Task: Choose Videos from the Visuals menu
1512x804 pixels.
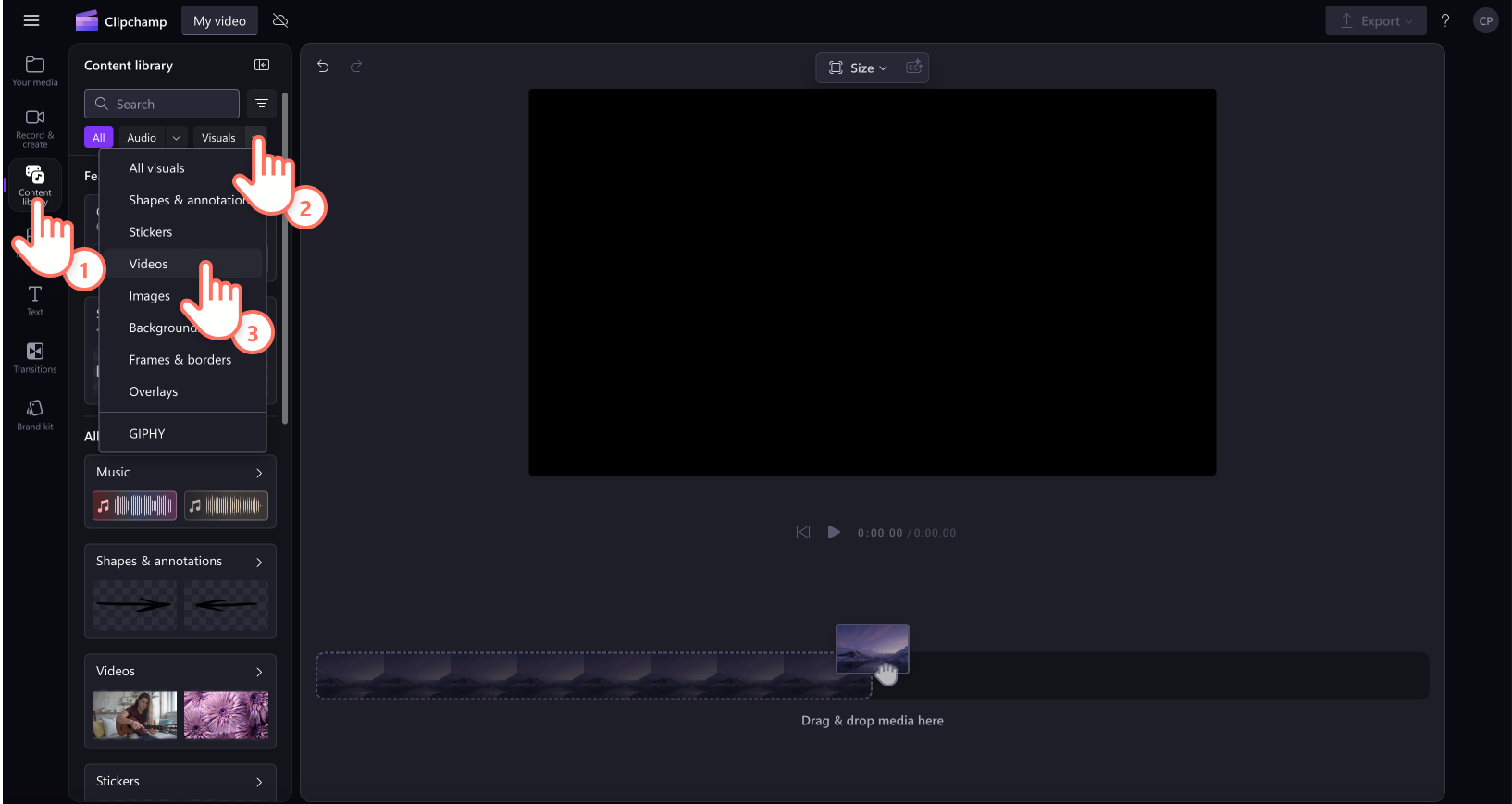Action: point(182,264)
